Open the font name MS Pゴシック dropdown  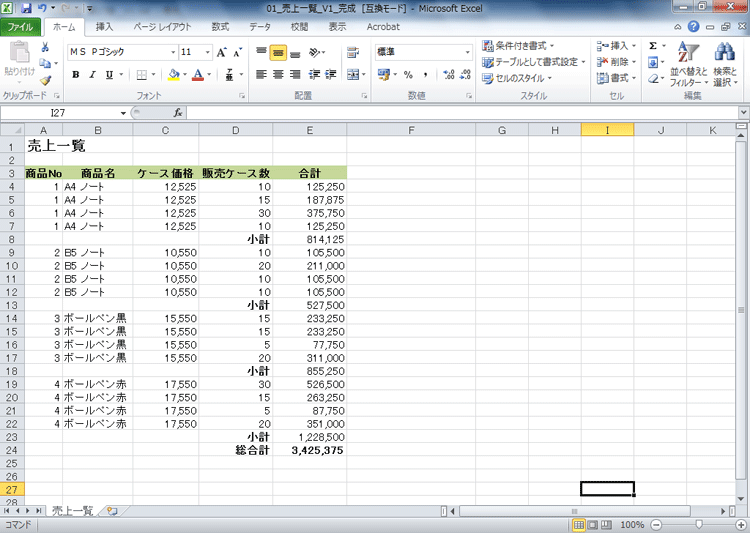pos(173,52)
